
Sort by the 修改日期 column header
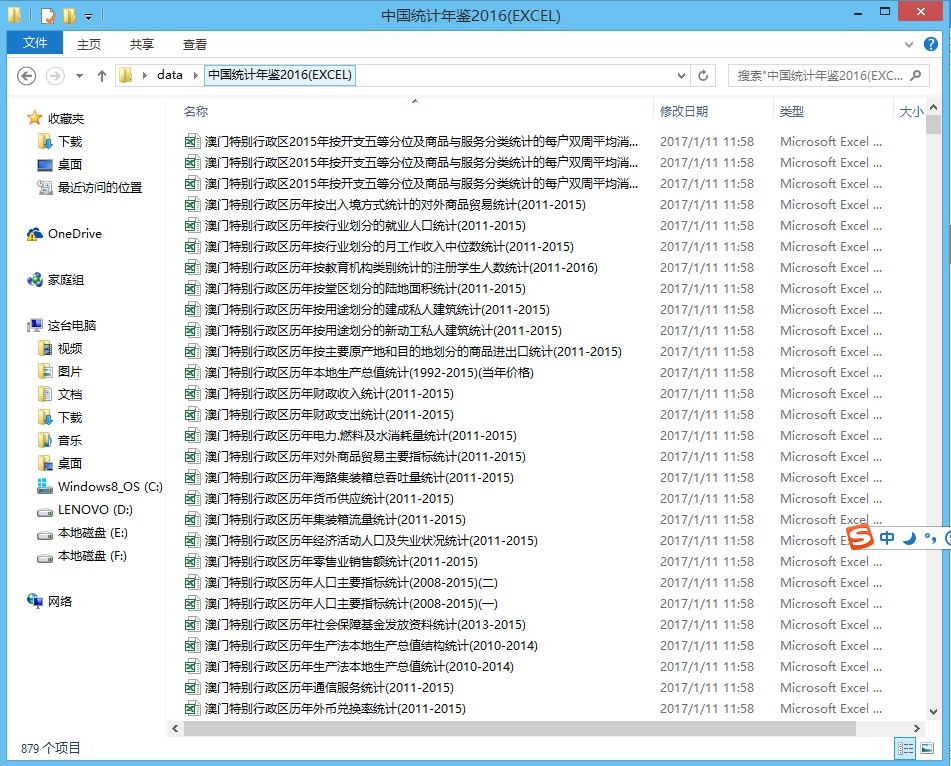pos(684,112)
